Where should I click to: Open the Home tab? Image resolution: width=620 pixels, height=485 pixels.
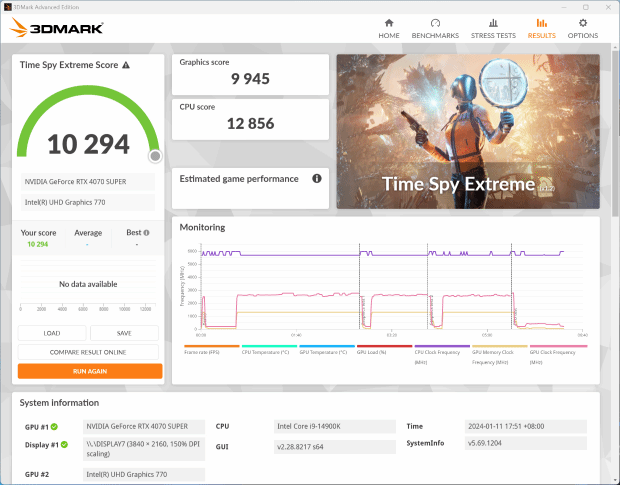[389, 29]
